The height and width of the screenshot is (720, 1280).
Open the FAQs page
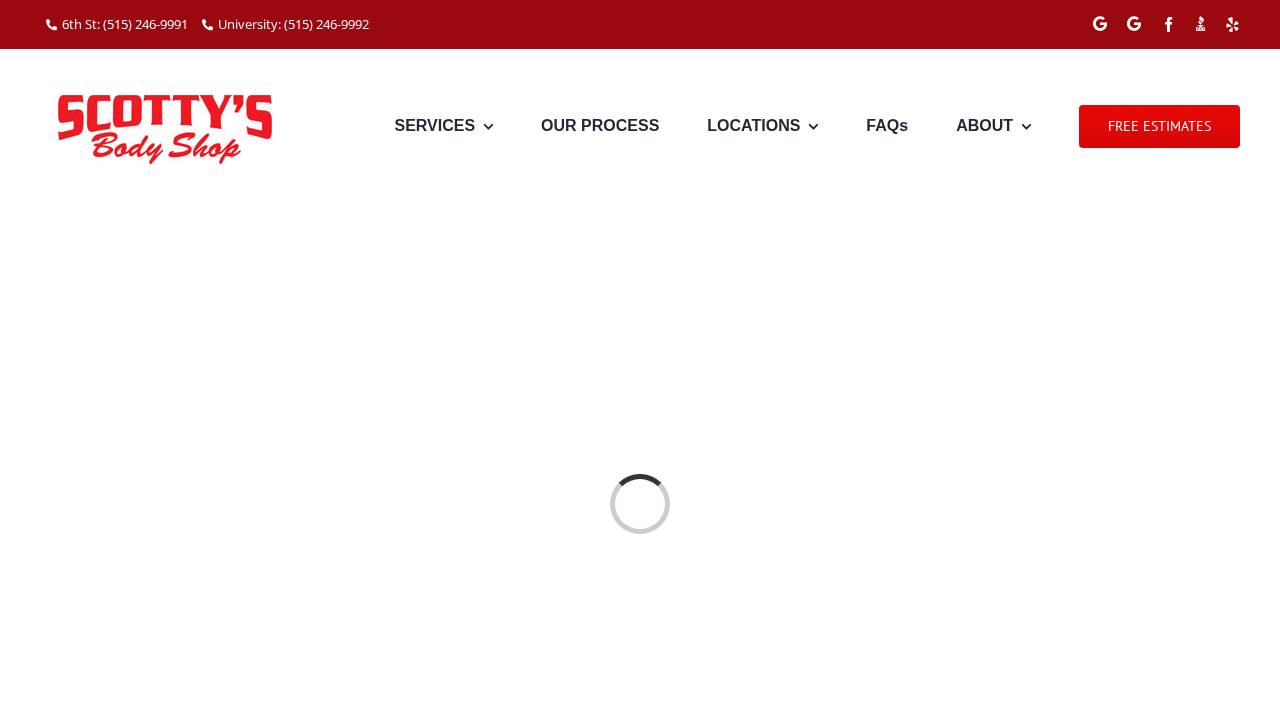[887, 126]
